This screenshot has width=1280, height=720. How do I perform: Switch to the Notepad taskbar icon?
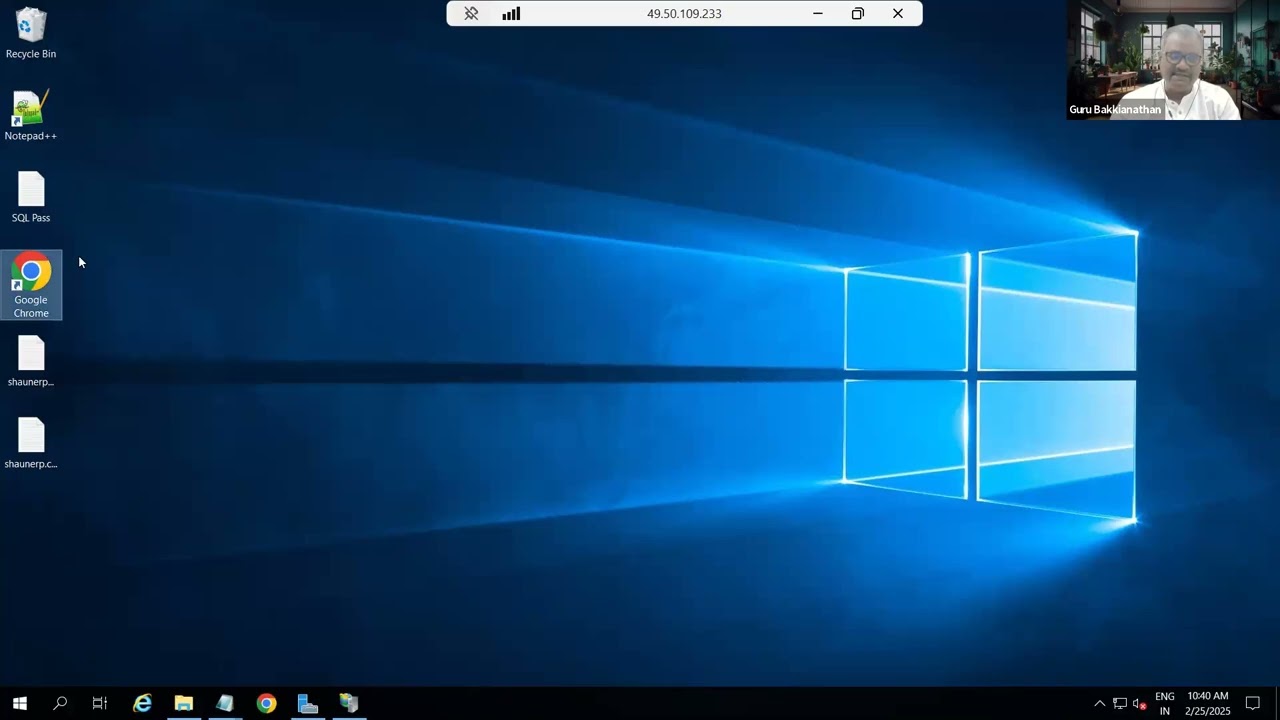coord(225,703)
